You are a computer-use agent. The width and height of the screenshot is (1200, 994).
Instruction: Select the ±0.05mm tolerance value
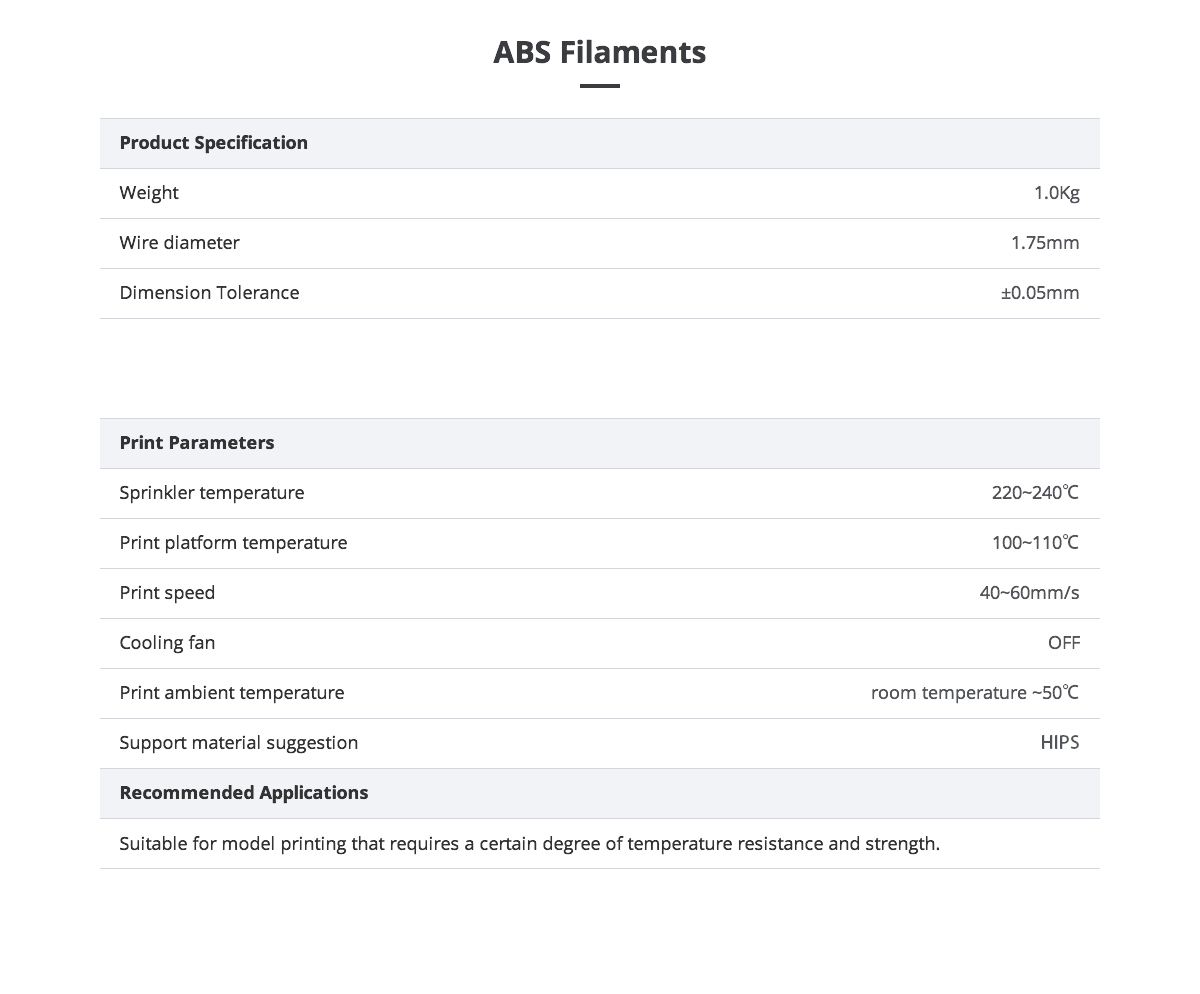[1040, 293]
